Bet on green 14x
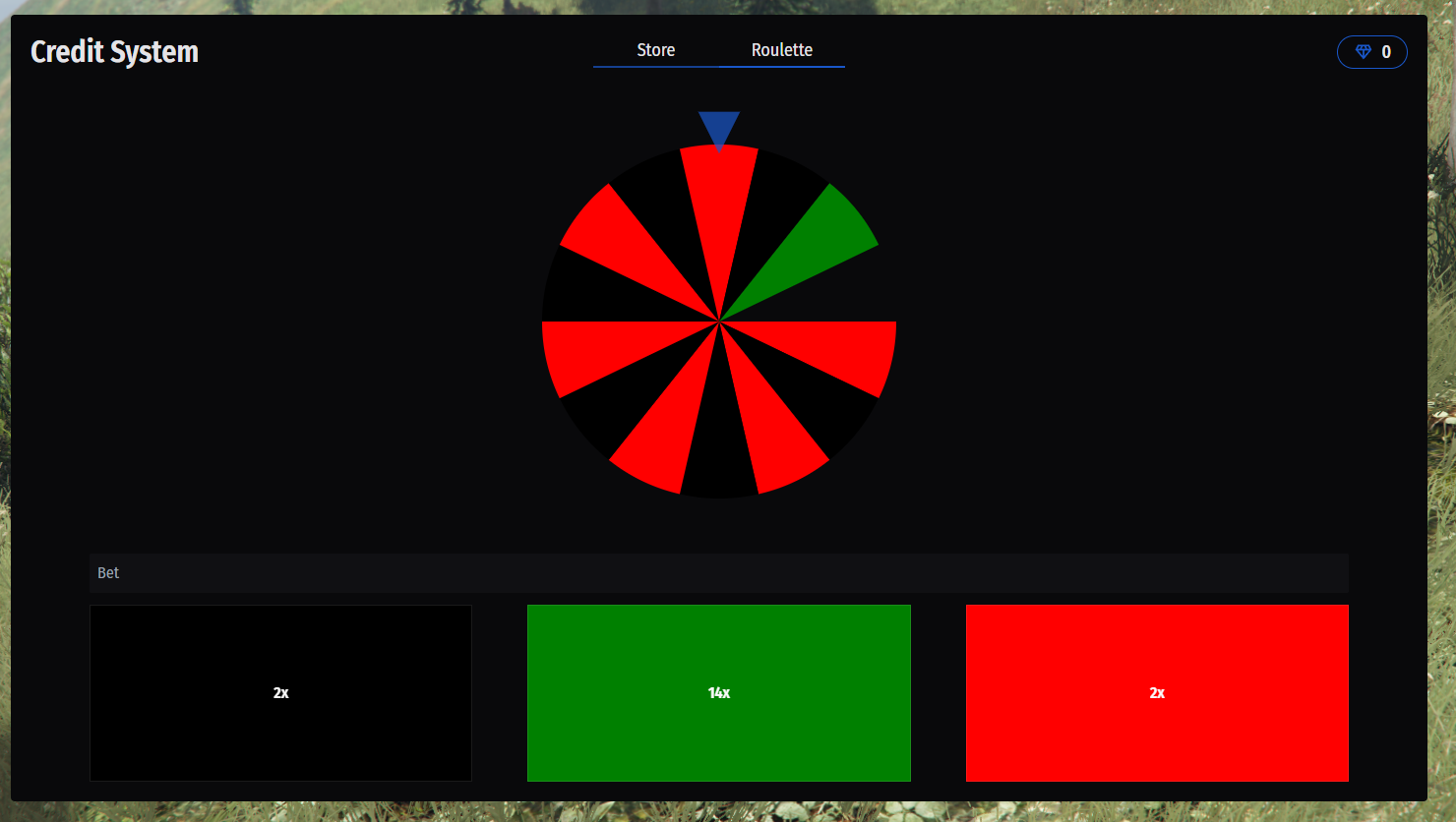1456x822 pixels. point(719,693)
